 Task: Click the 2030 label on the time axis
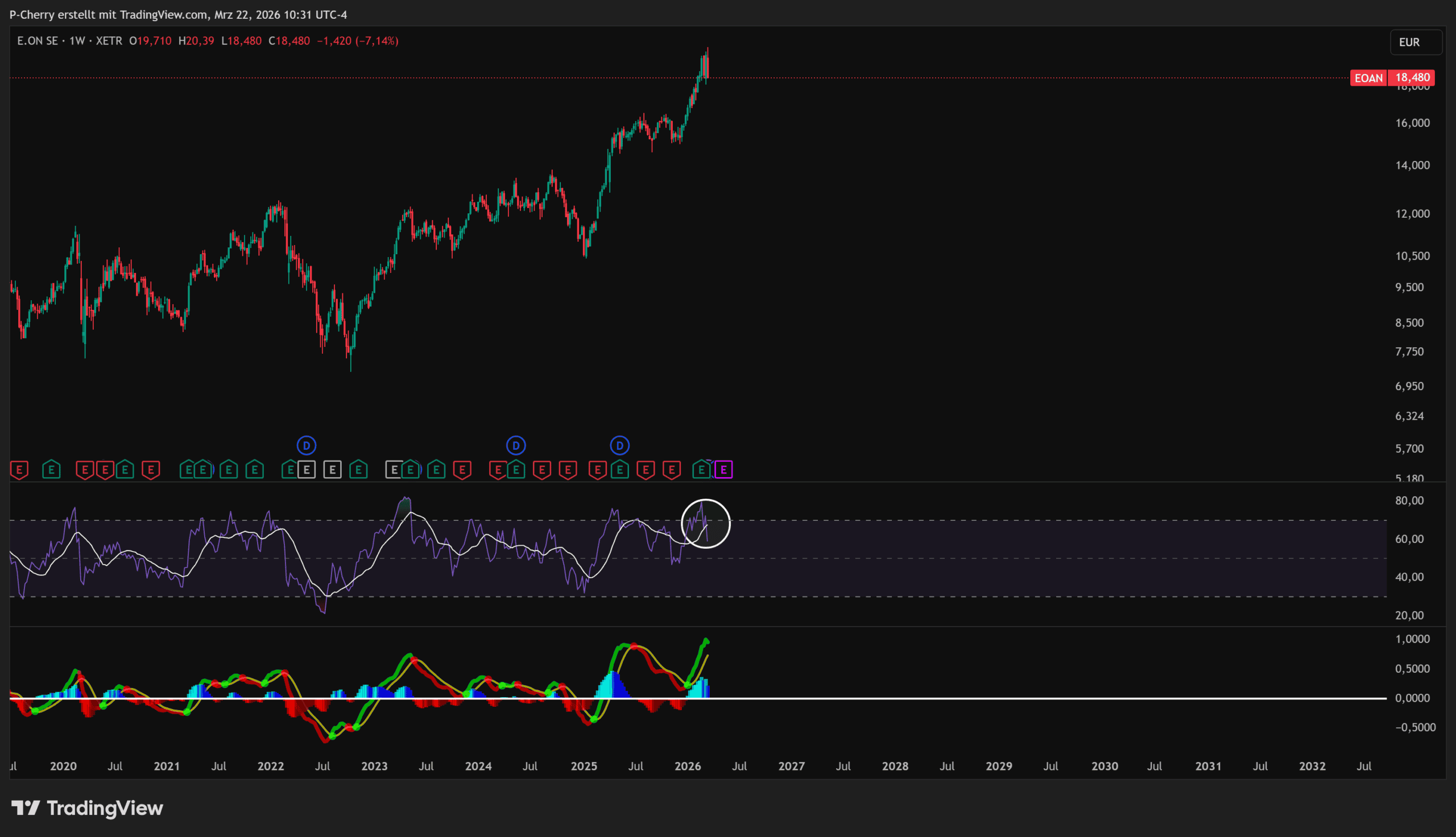point(1104,766)
